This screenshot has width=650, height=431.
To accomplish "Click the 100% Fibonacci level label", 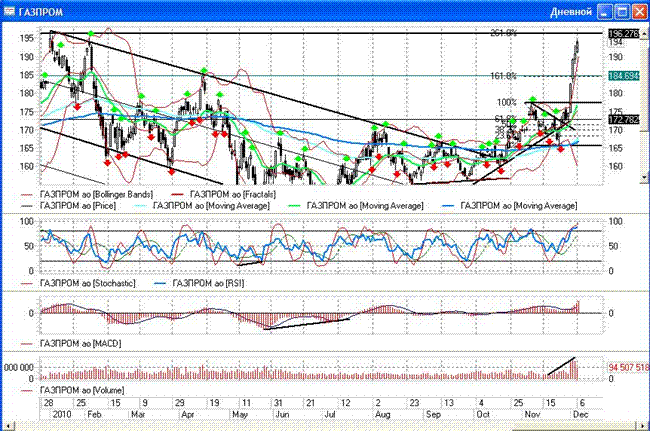I will [507, 102].
